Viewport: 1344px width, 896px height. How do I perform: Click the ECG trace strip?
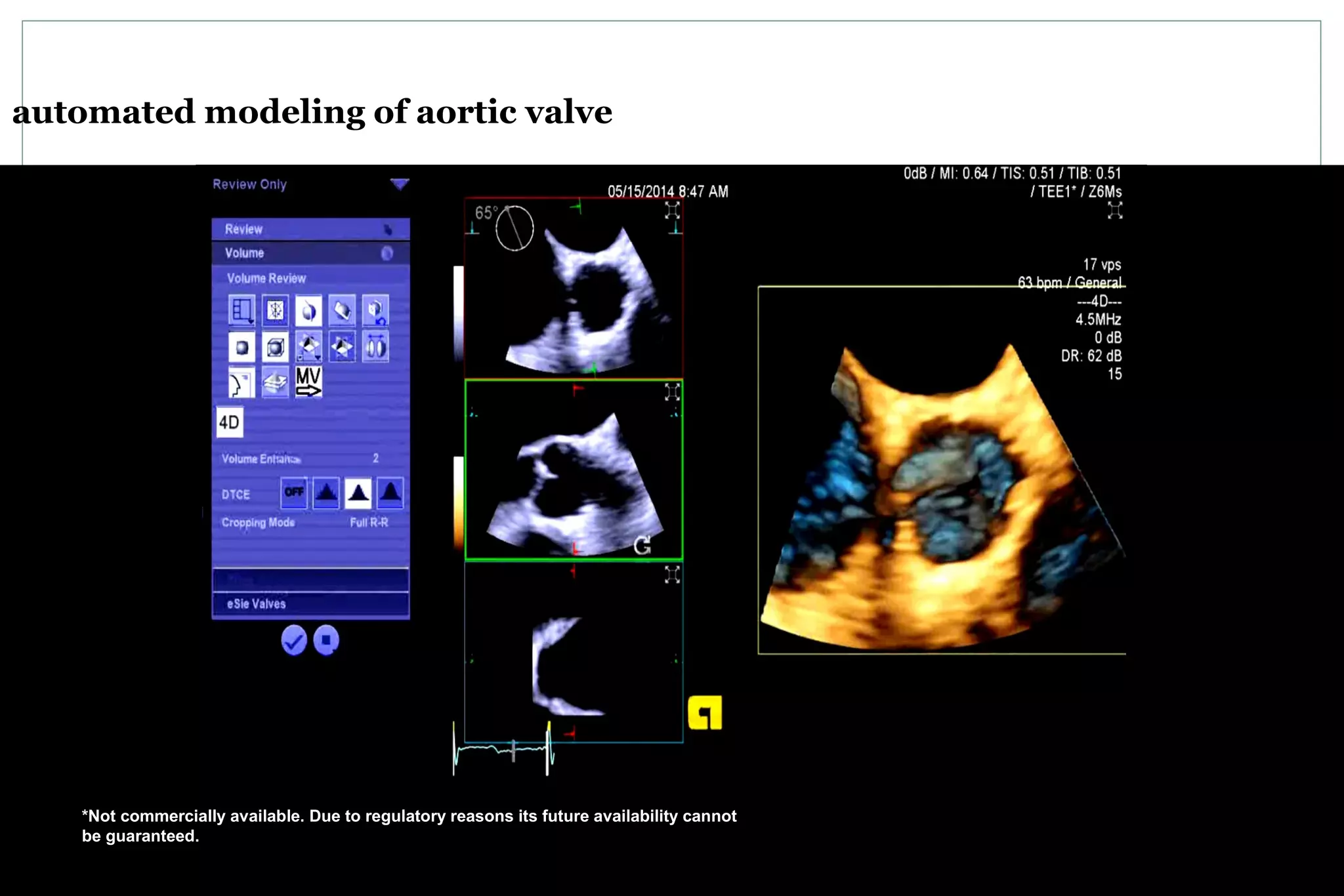pyautogui.click(x=504, y=749)
